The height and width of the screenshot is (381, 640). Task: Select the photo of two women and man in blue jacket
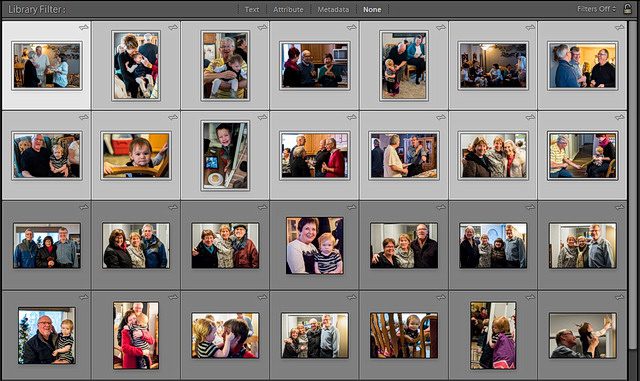(x=136, y=245)
